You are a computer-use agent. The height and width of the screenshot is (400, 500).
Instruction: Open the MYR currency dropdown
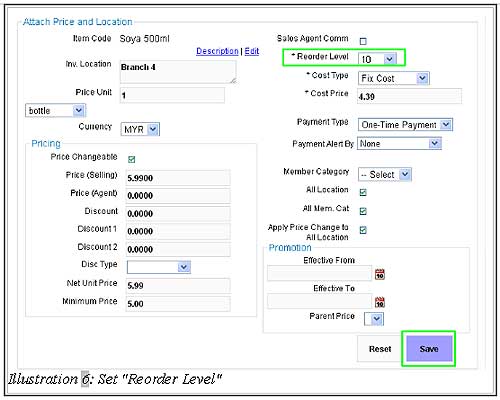tap(140, 129)
